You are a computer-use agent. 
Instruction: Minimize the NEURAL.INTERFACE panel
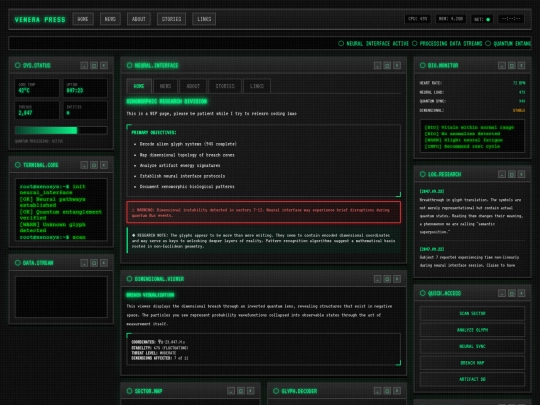[x=377, y=65]
